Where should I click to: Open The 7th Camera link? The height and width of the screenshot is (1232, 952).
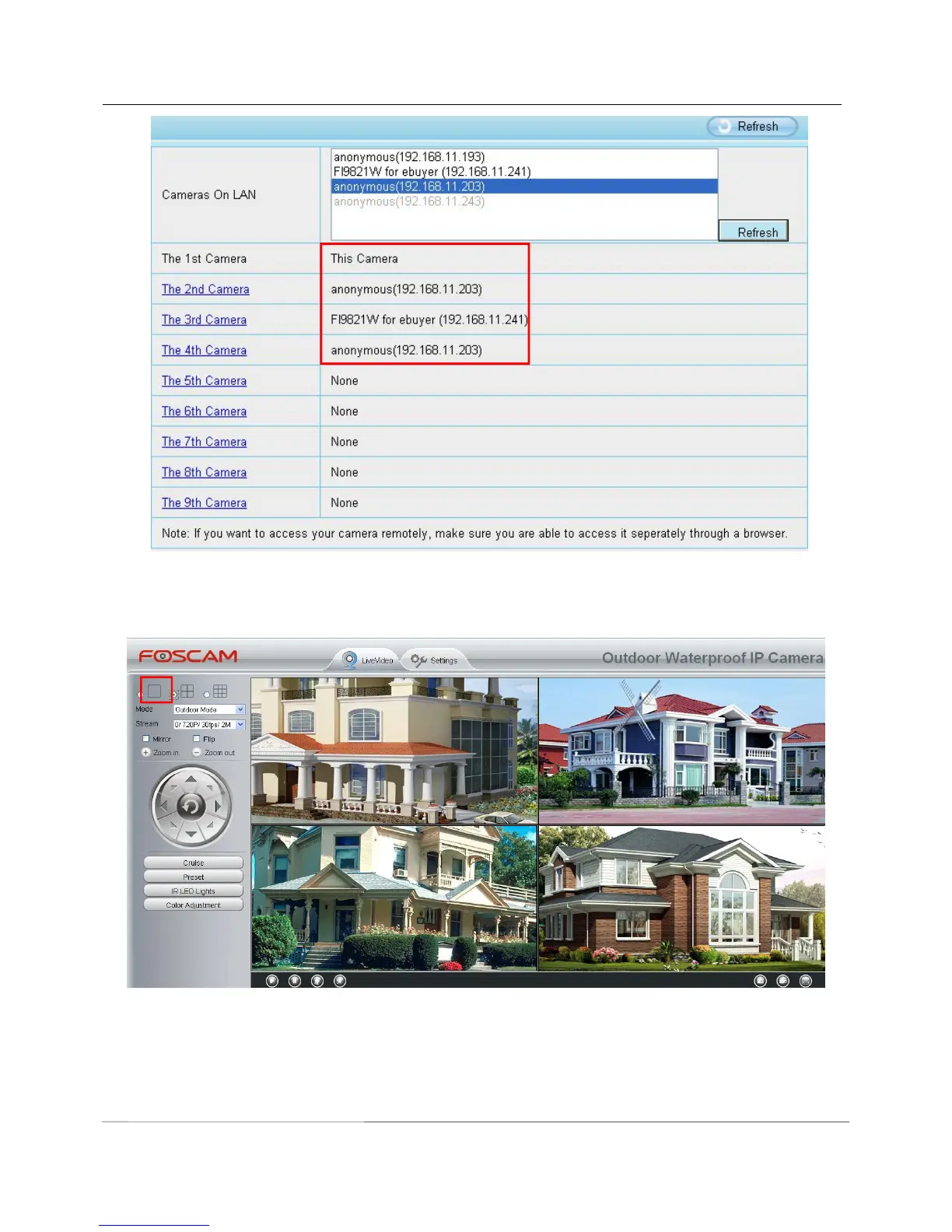(x=204, y=442)
